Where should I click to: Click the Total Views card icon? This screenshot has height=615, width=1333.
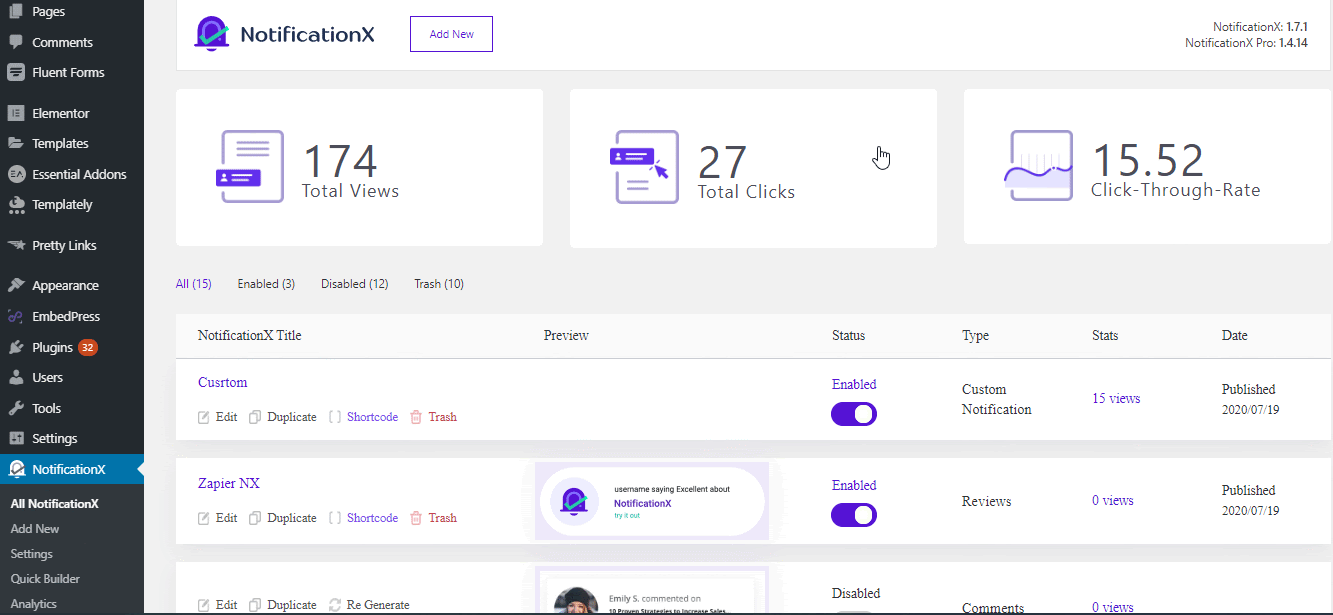click(251, 167)
